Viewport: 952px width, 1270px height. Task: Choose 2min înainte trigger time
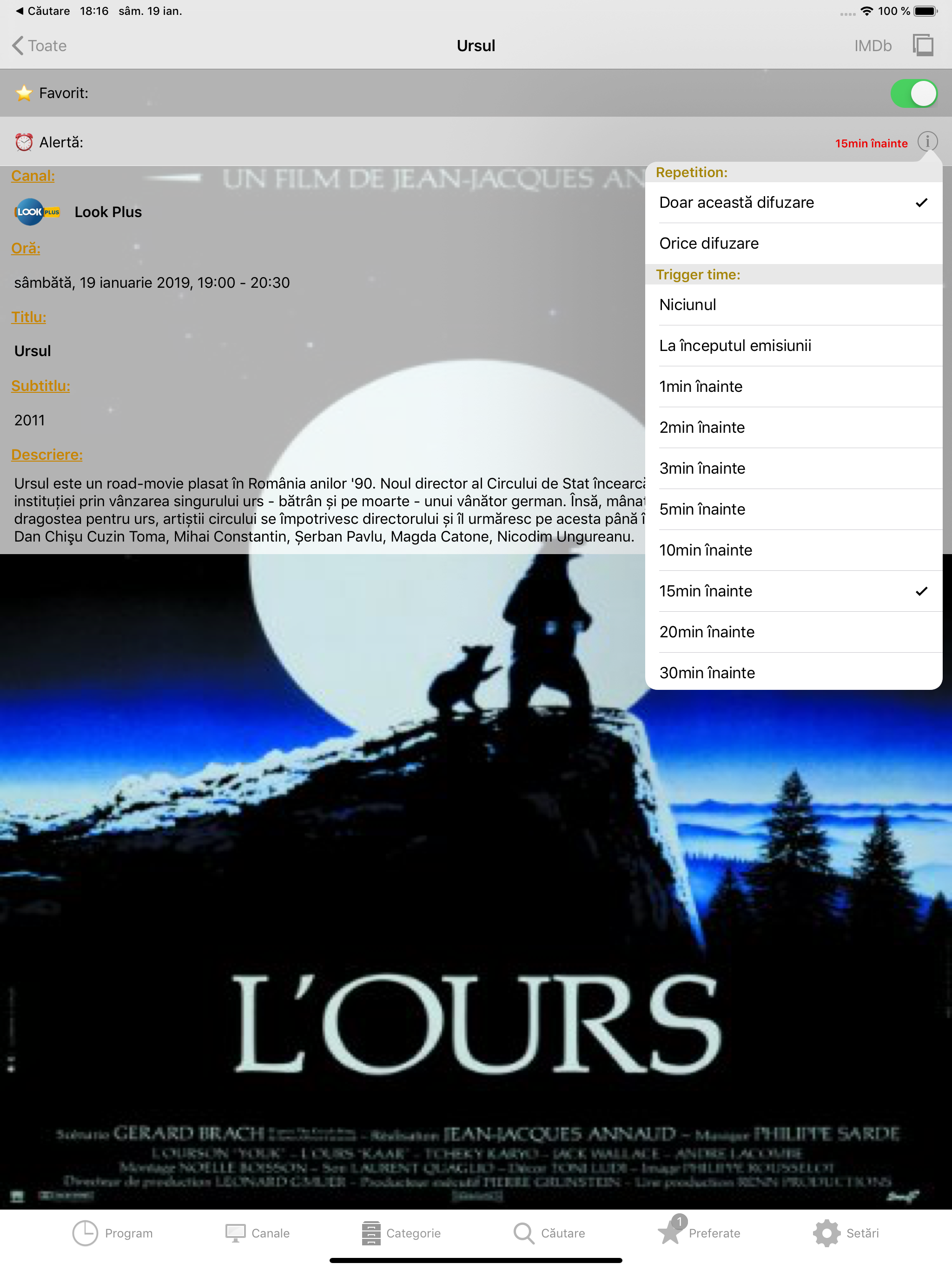point(793,427)
